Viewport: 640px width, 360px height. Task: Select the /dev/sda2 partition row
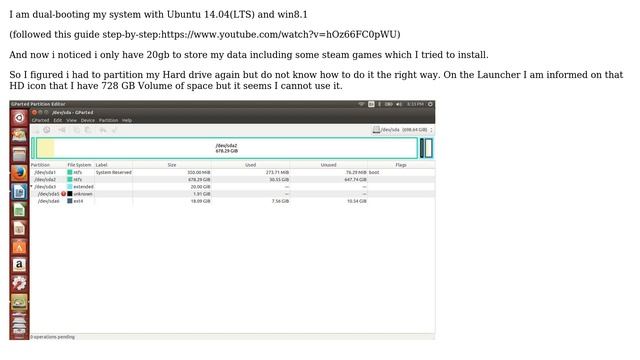coord(233,180)
